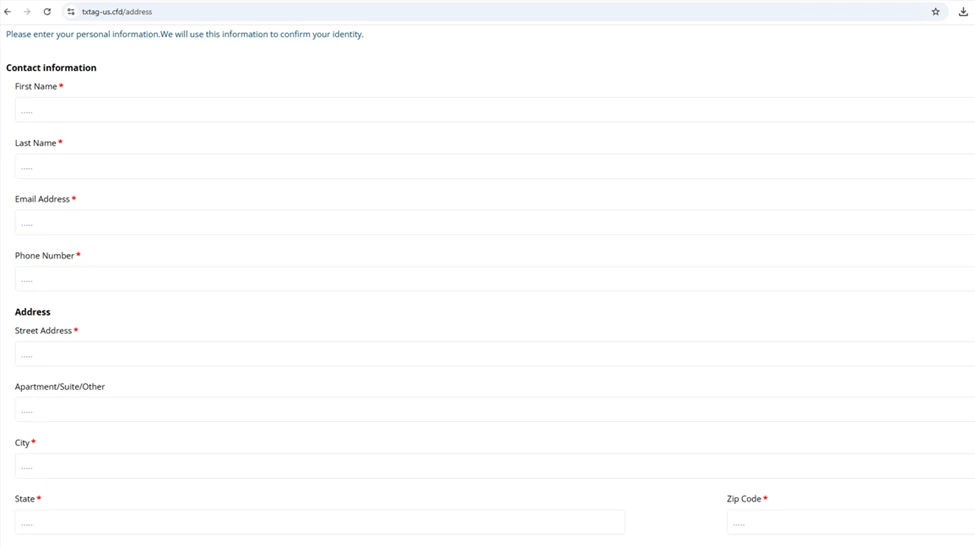Select the 'Zip Code' label
Viewport: 975px width, 547px height.
(744, 499)
